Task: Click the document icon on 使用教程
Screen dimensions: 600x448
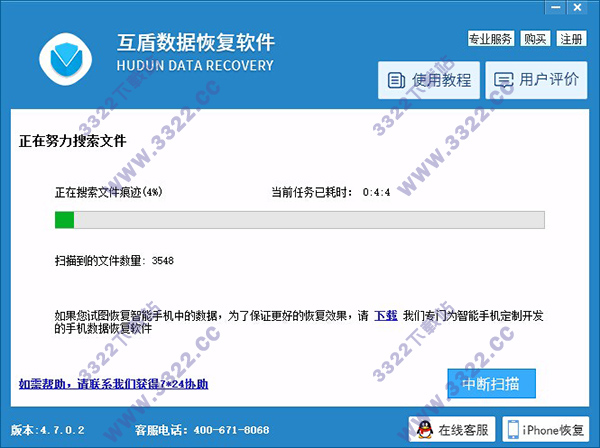Action: pyautogui.click(x=396, y=80)
